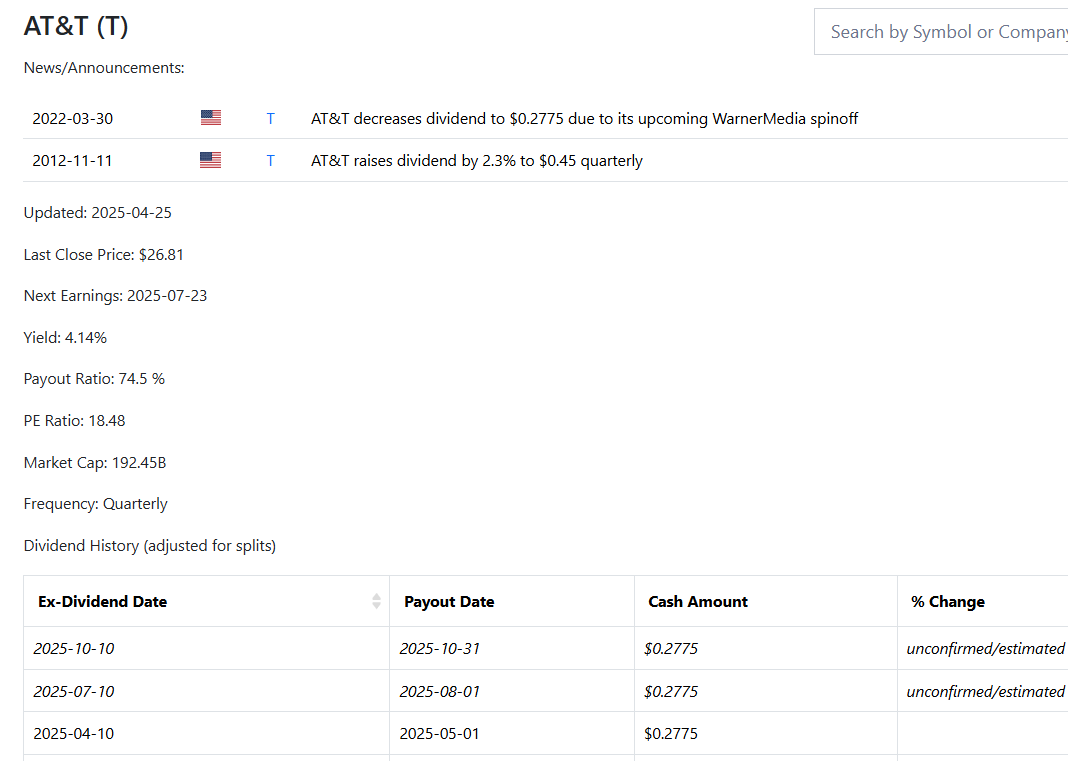The width and height of the screenshot is (1068, 761).
Task: Select the Payout Date column header
Action: 512,602
